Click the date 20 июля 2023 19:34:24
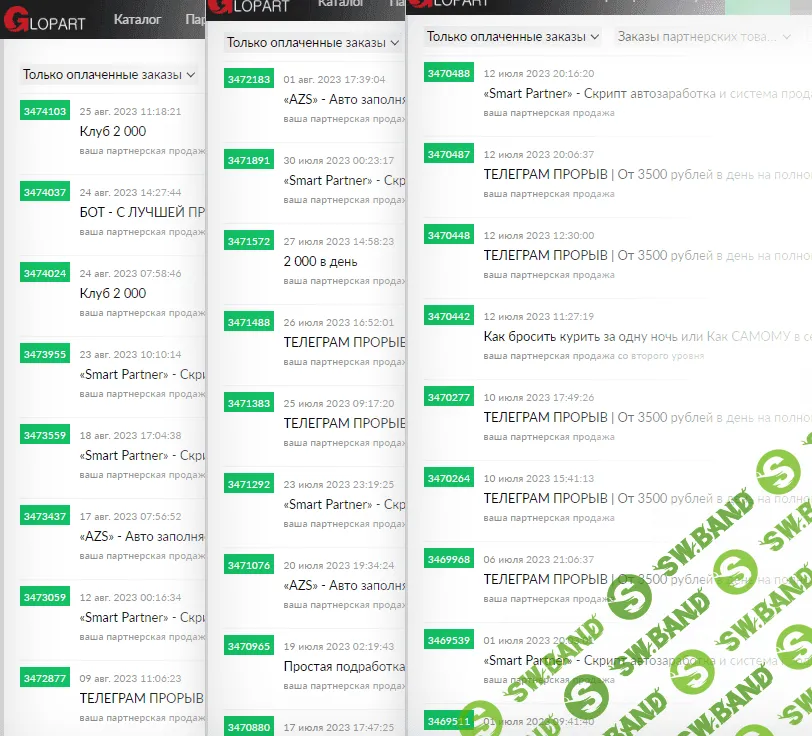812x736 pixels. click(339, 566)
